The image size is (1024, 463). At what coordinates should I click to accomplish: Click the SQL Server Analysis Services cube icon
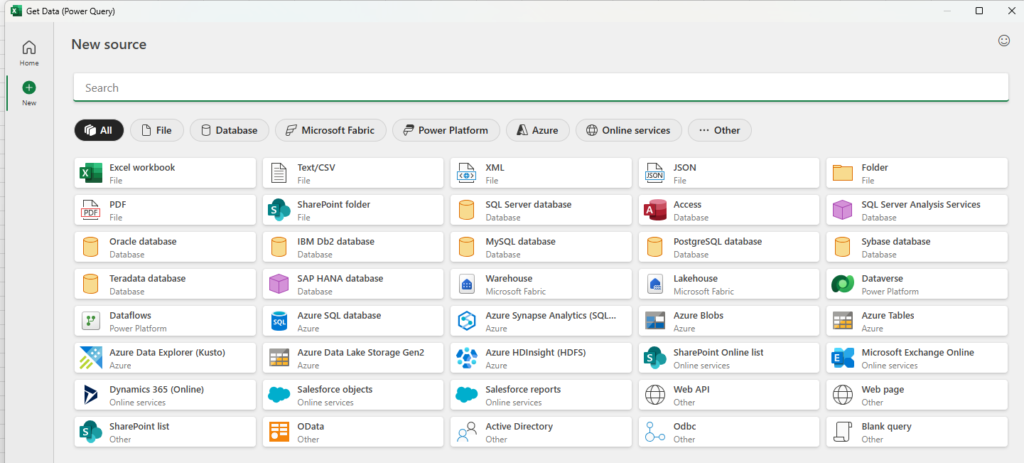tap(842, 210)
